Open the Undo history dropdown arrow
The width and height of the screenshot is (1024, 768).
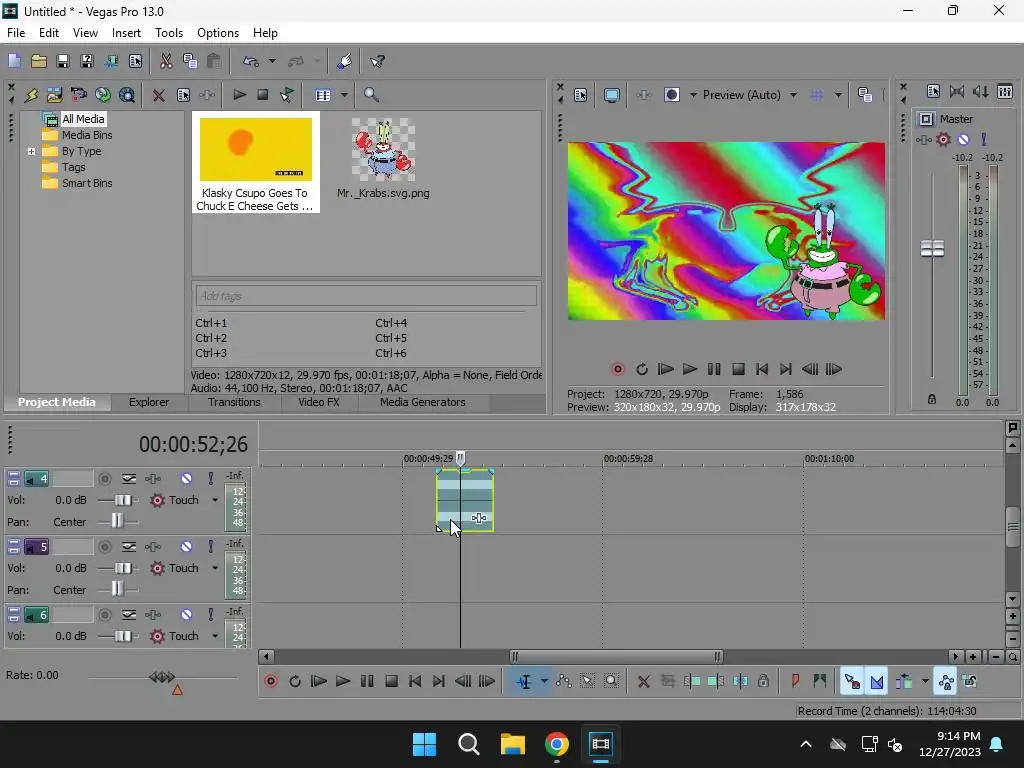click(x=272, y=61)
